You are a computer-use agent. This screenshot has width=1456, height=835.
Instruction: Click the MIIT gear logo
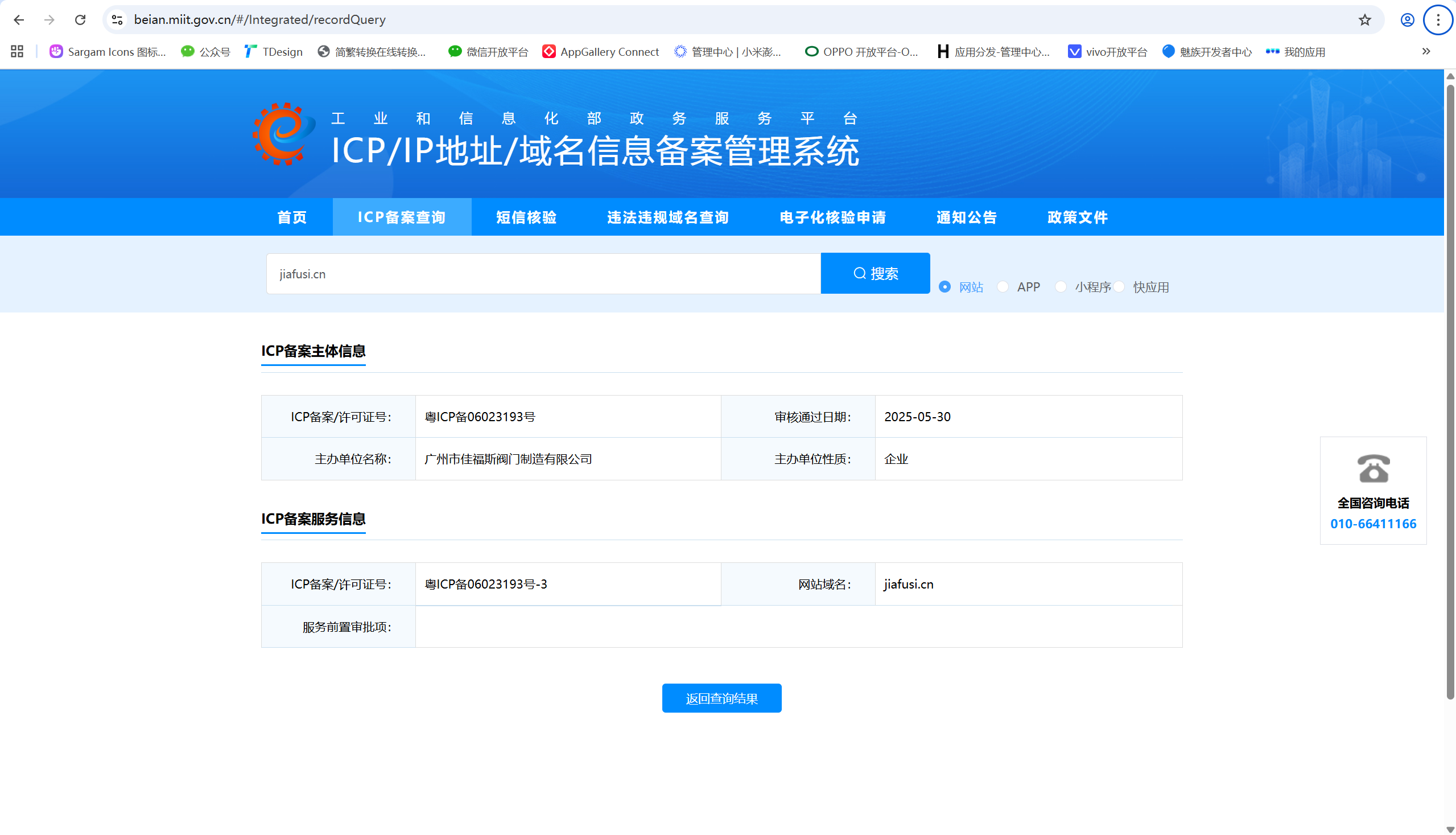[284, 135]
